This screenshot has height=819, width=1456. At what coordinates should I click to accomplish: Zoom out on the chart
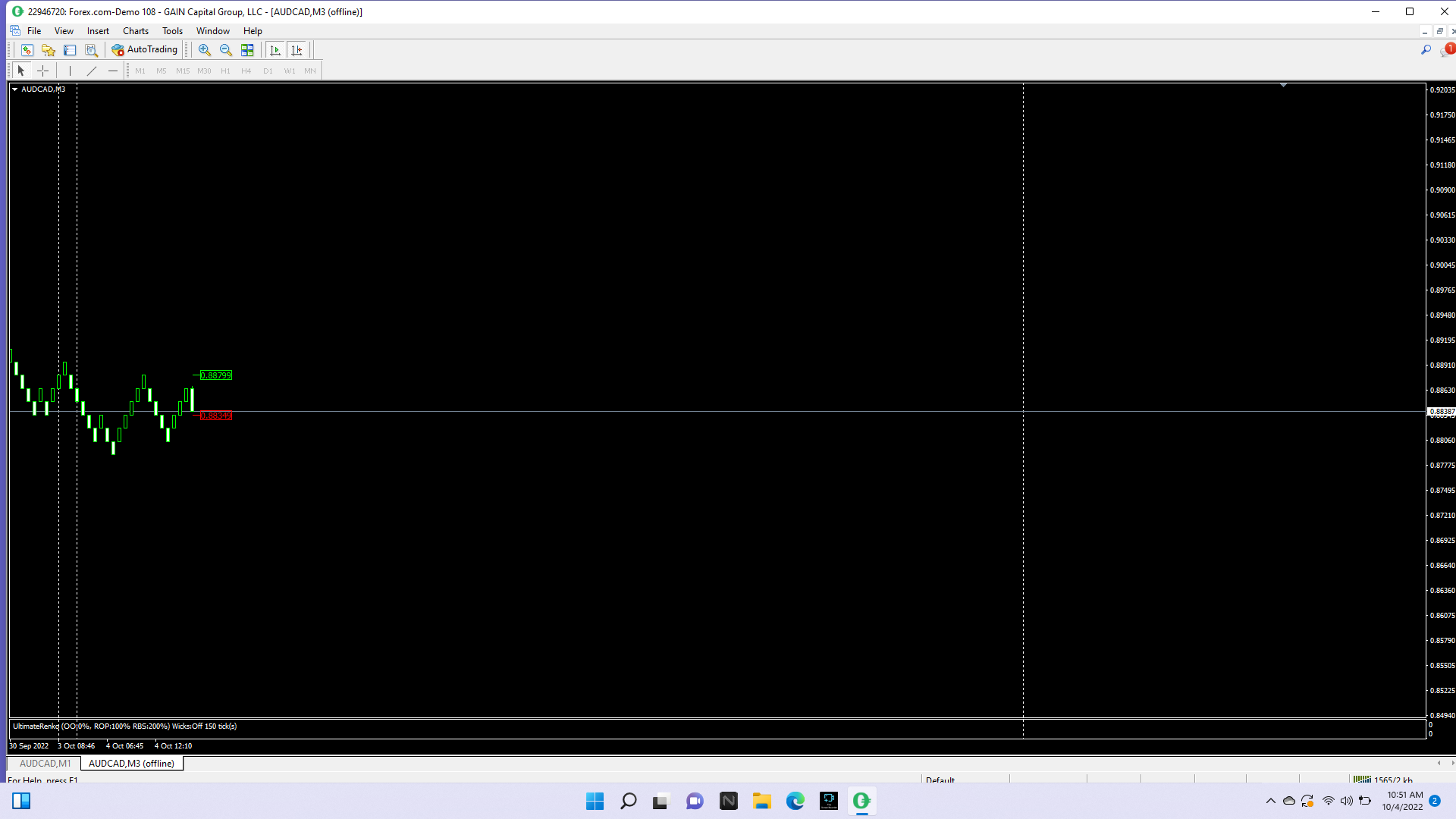[225, 50]
